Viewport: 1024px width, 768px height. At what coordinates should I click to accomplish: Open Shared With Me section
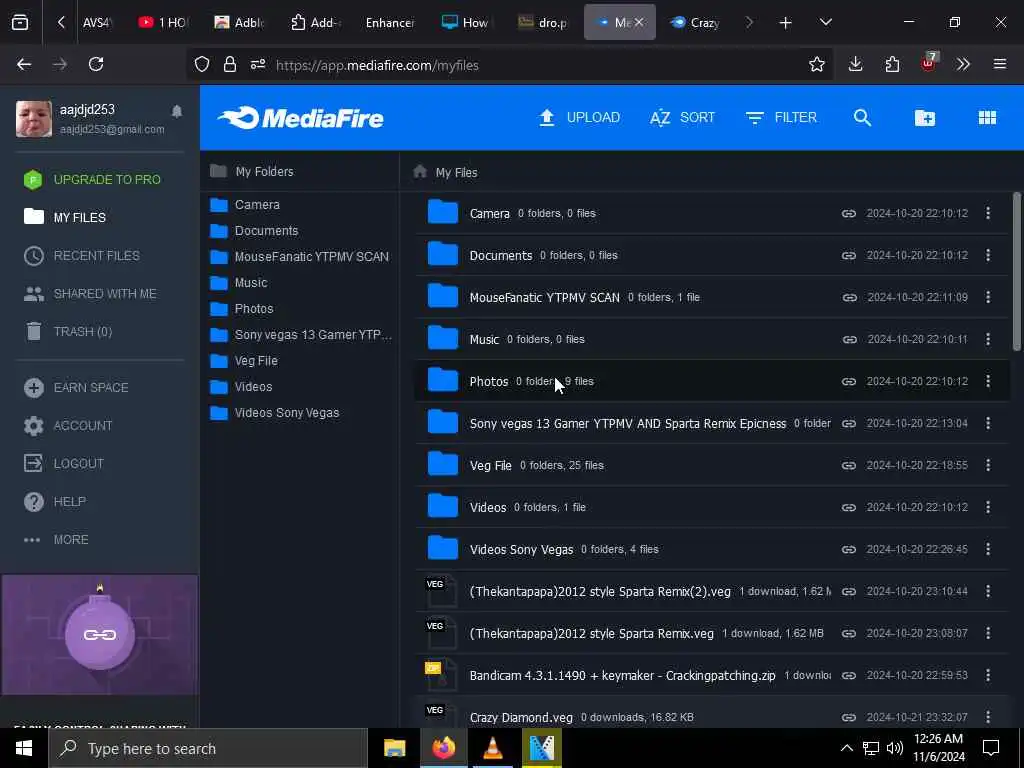point(90,294)
